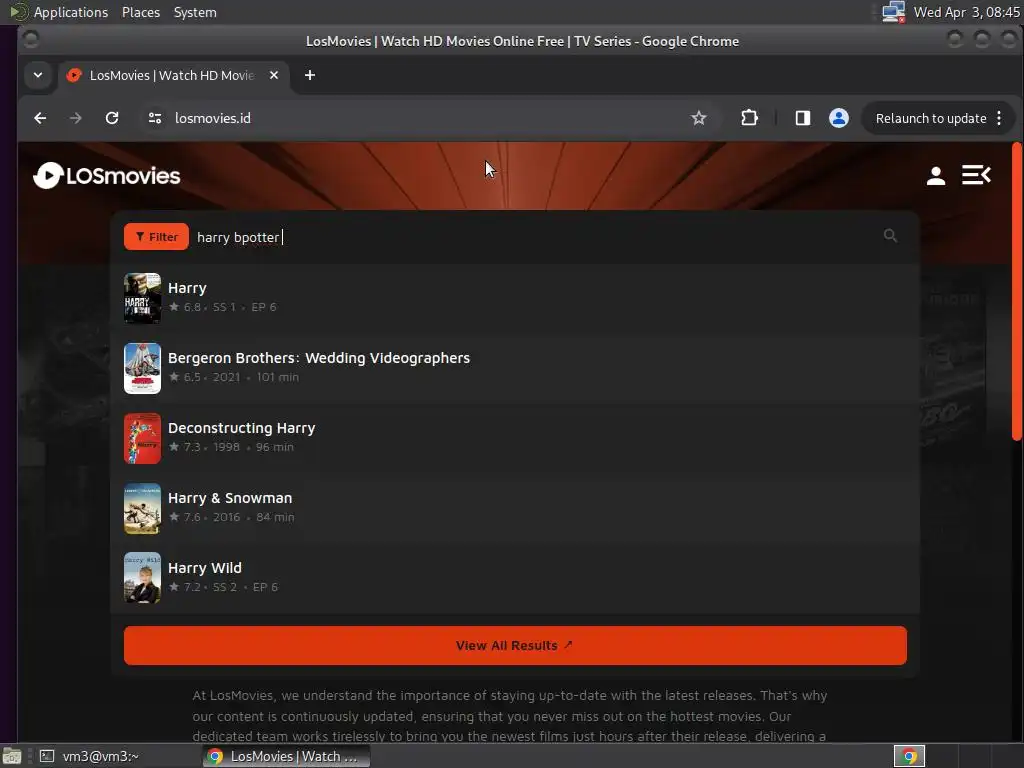Click the 84 min duration of Harry & Snowman
The width and height of the screenshot is (1024, 768).
[276, 517]
